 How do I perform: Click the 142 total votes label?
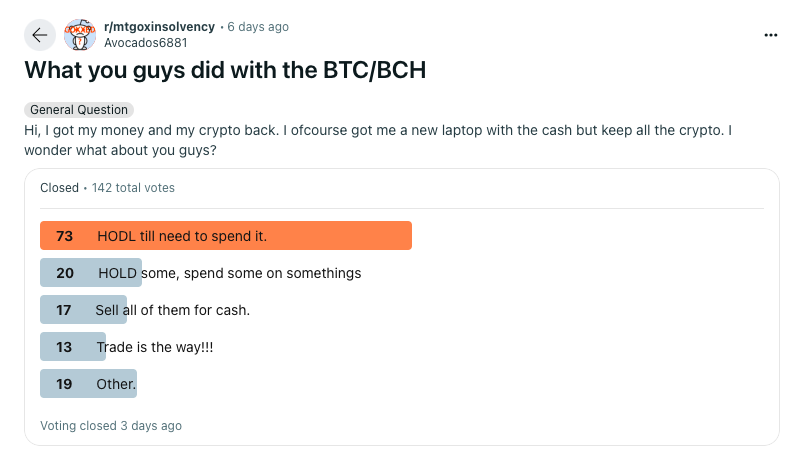pos(133,188)
